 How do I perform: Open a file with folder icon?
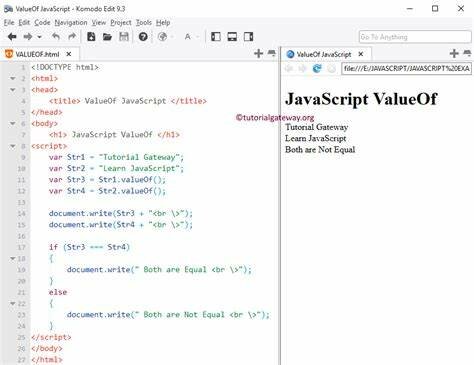click(x=107, y=37)
